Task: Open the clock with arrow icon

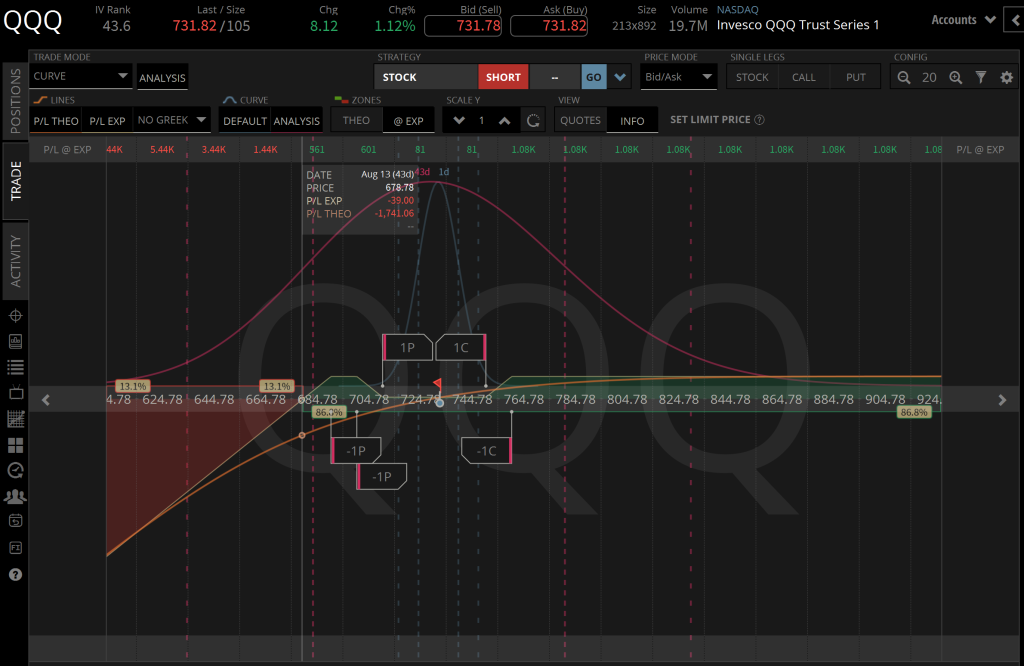Action: [15, 471]
